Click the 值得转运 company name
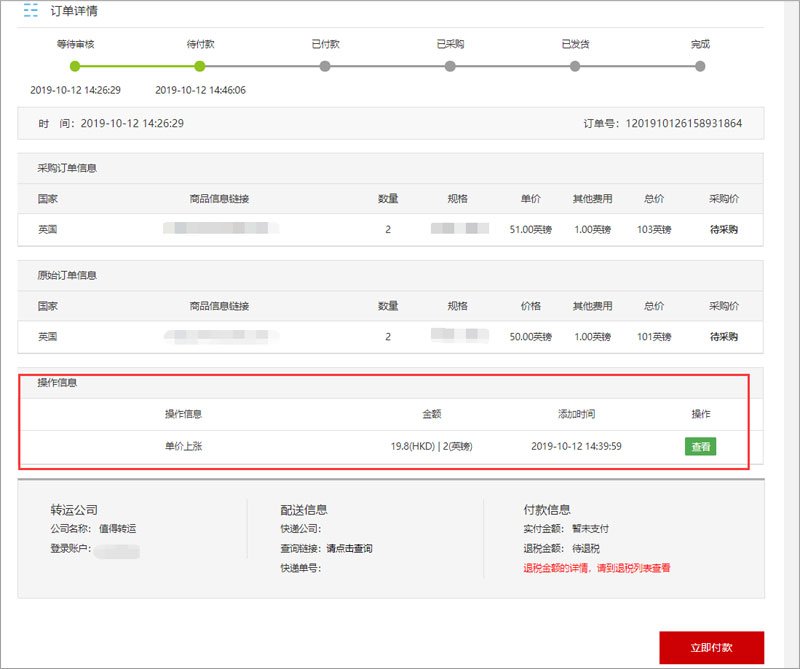 click(x=117, y=529)
